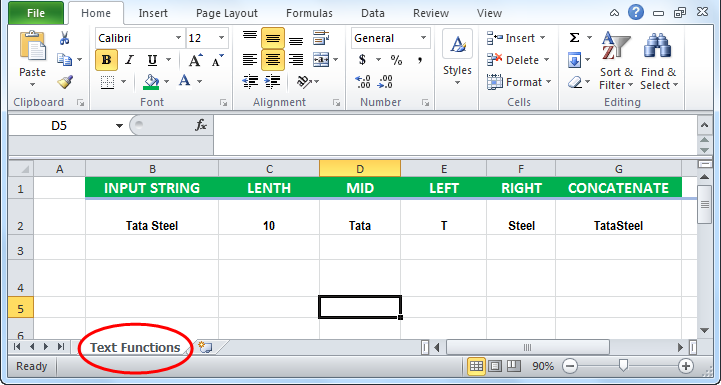The image size is (721, 385).
Task: Click Decrease Decimal icon
Action: pos(385,82)
